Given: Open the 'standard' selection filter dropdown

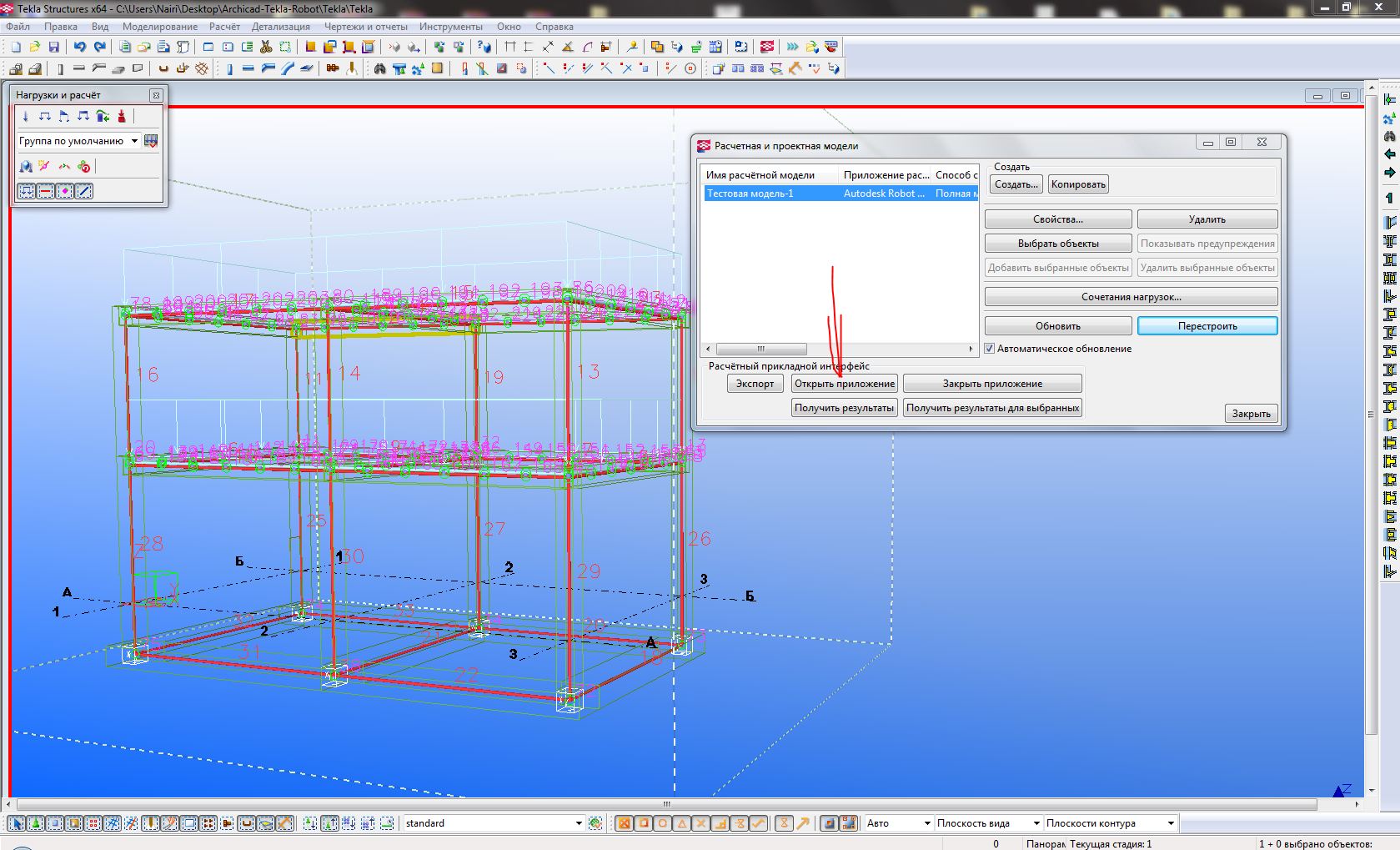Looking at the screenshot, I should click(x=579, y=823).
